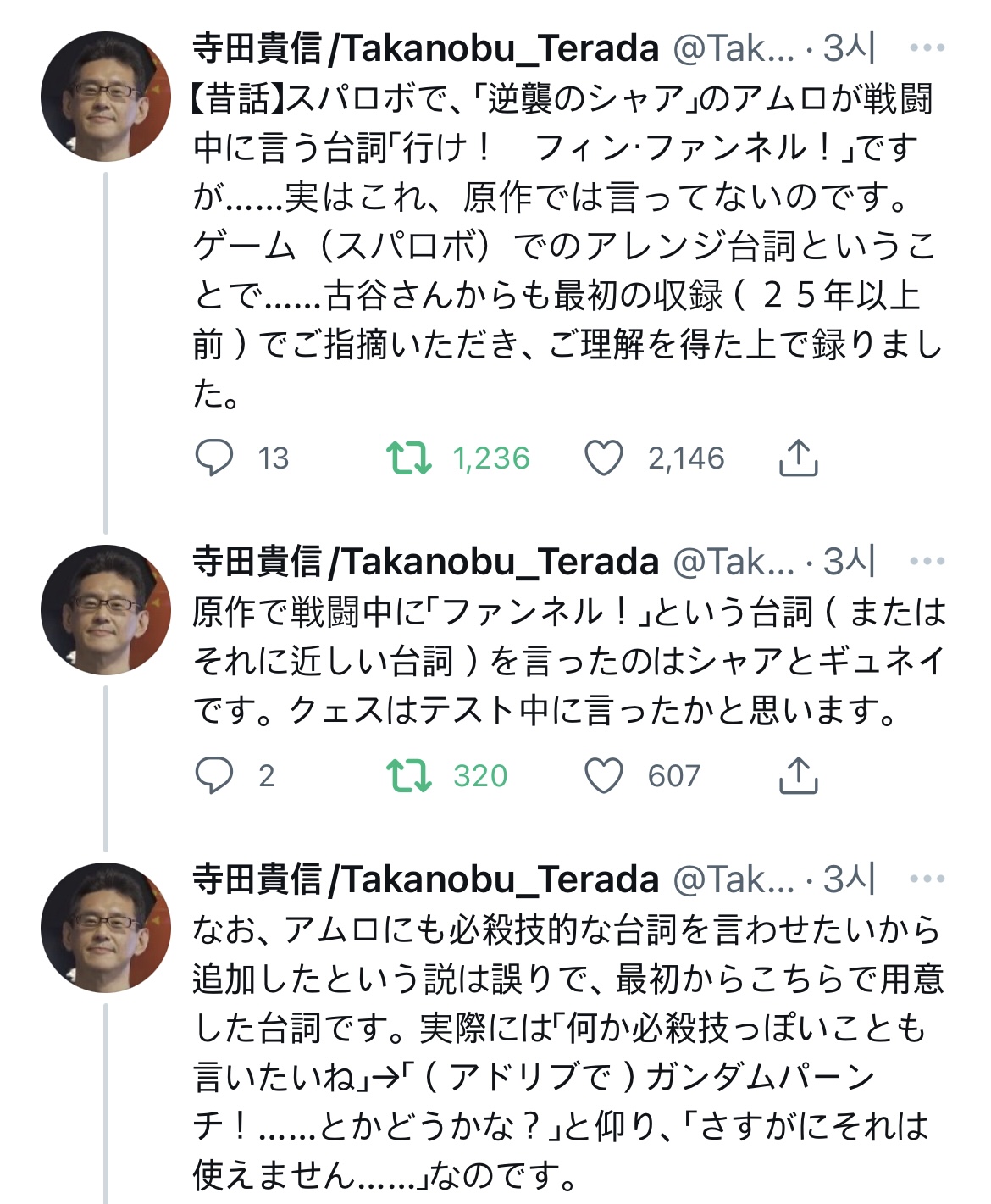Open the first tweet's profile avatar
Image resolution: width=991 pixels, height=1204 pixels.
pos(106,97)
